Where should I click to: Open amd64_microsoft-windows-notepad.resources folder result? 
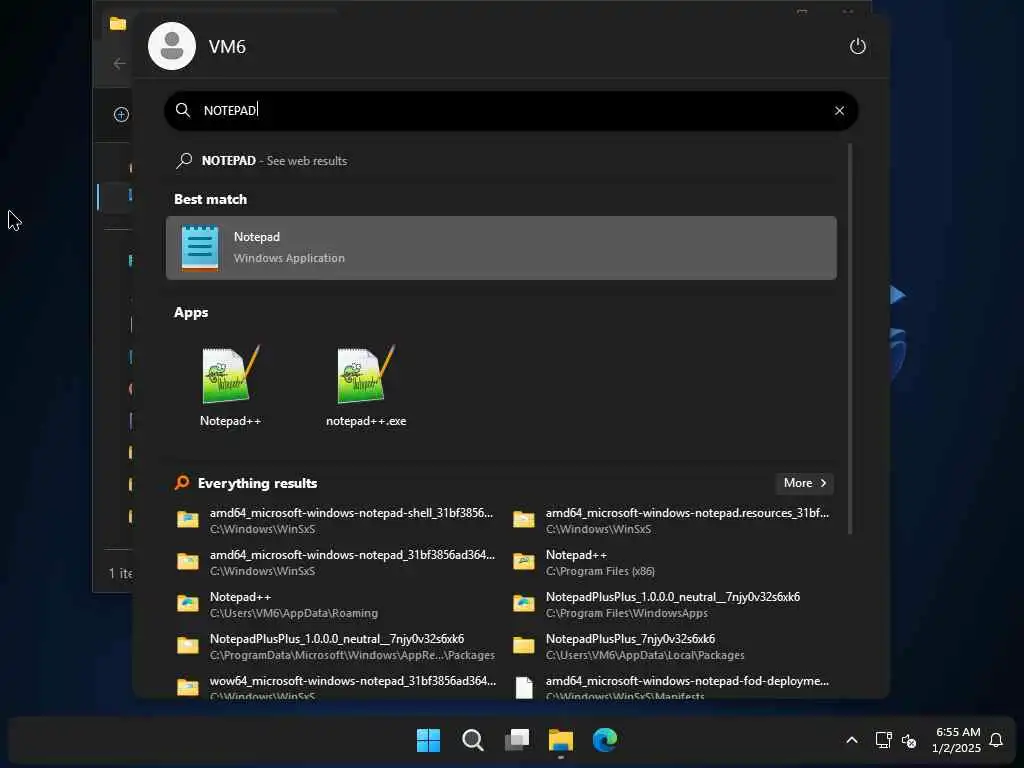(671, 520)
